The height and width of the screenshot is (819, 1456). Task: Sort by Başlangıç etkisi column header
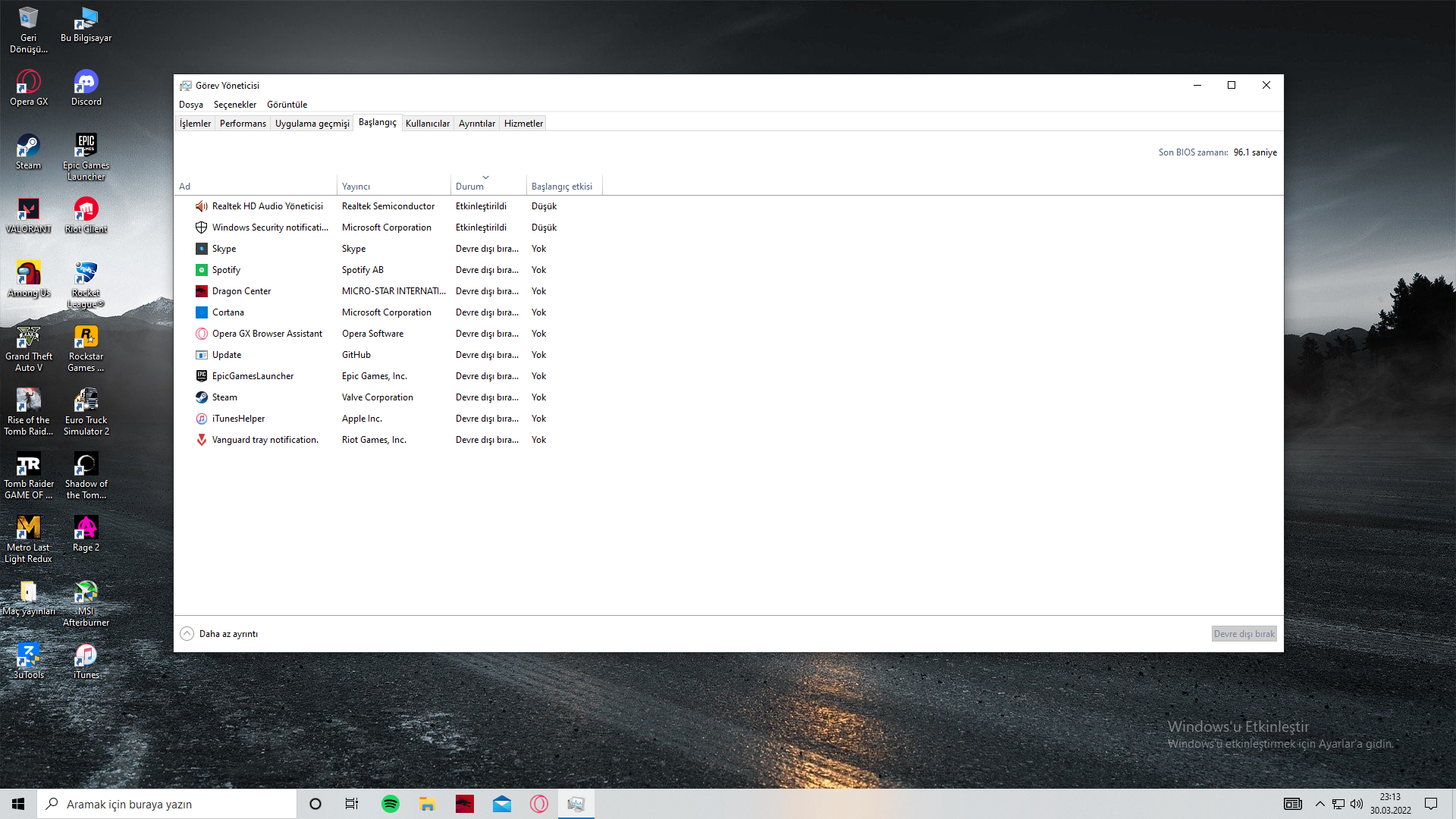tap(561, 187)
